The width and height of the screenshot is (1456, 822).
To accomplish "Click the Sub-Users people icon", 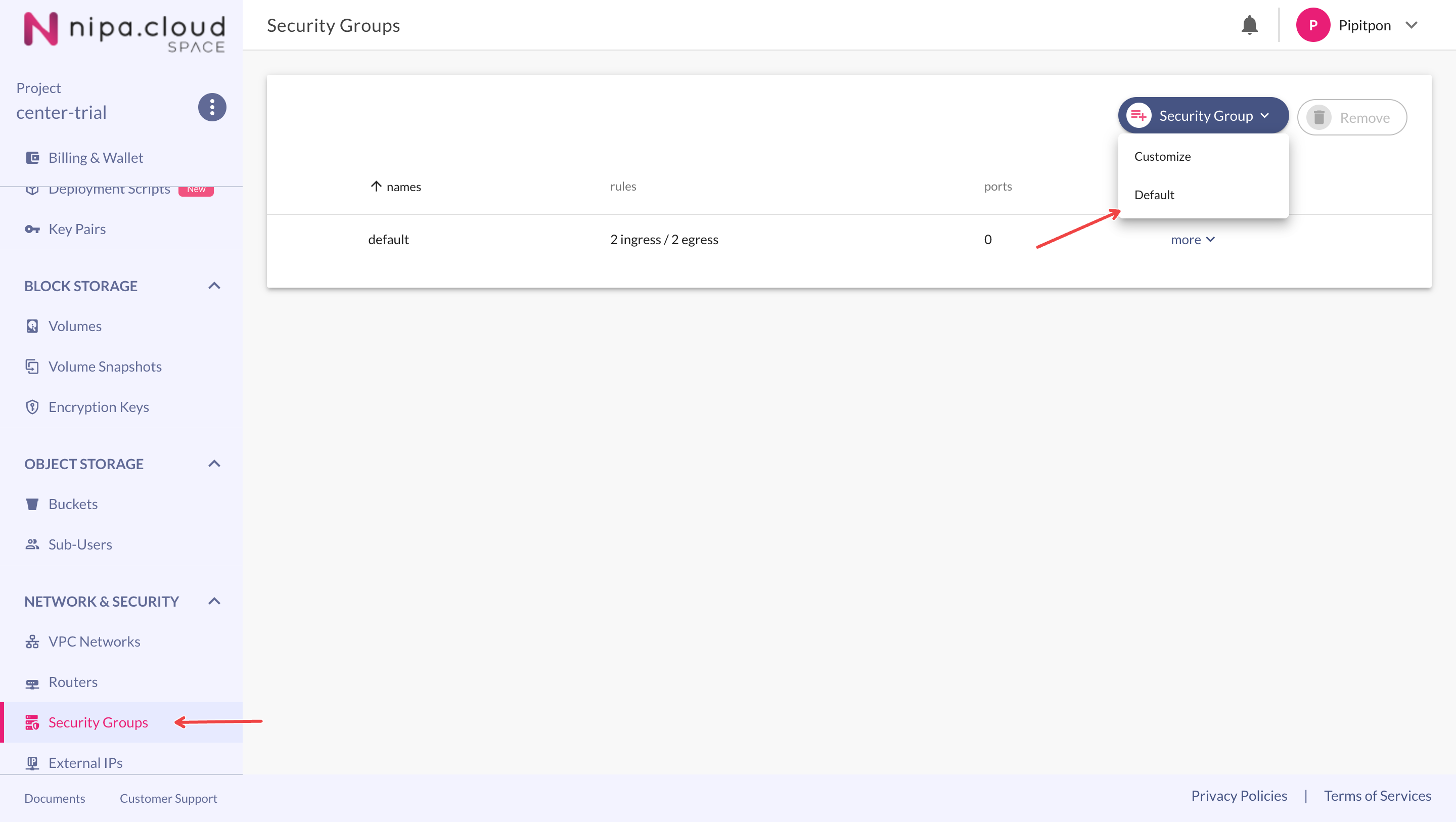I will 32,544.
